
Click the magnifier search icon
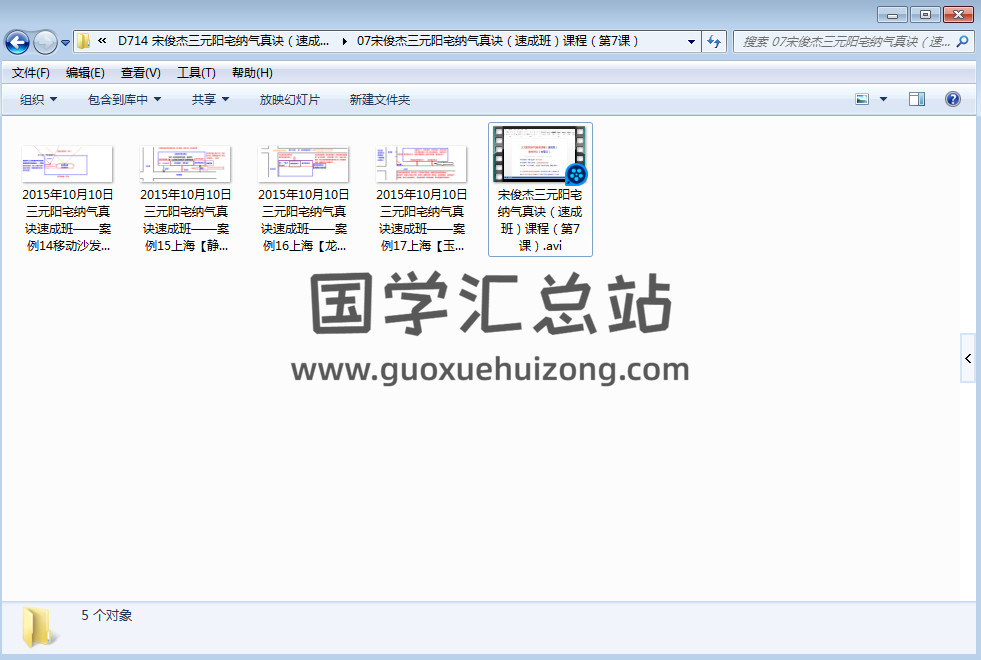[962, 42]
